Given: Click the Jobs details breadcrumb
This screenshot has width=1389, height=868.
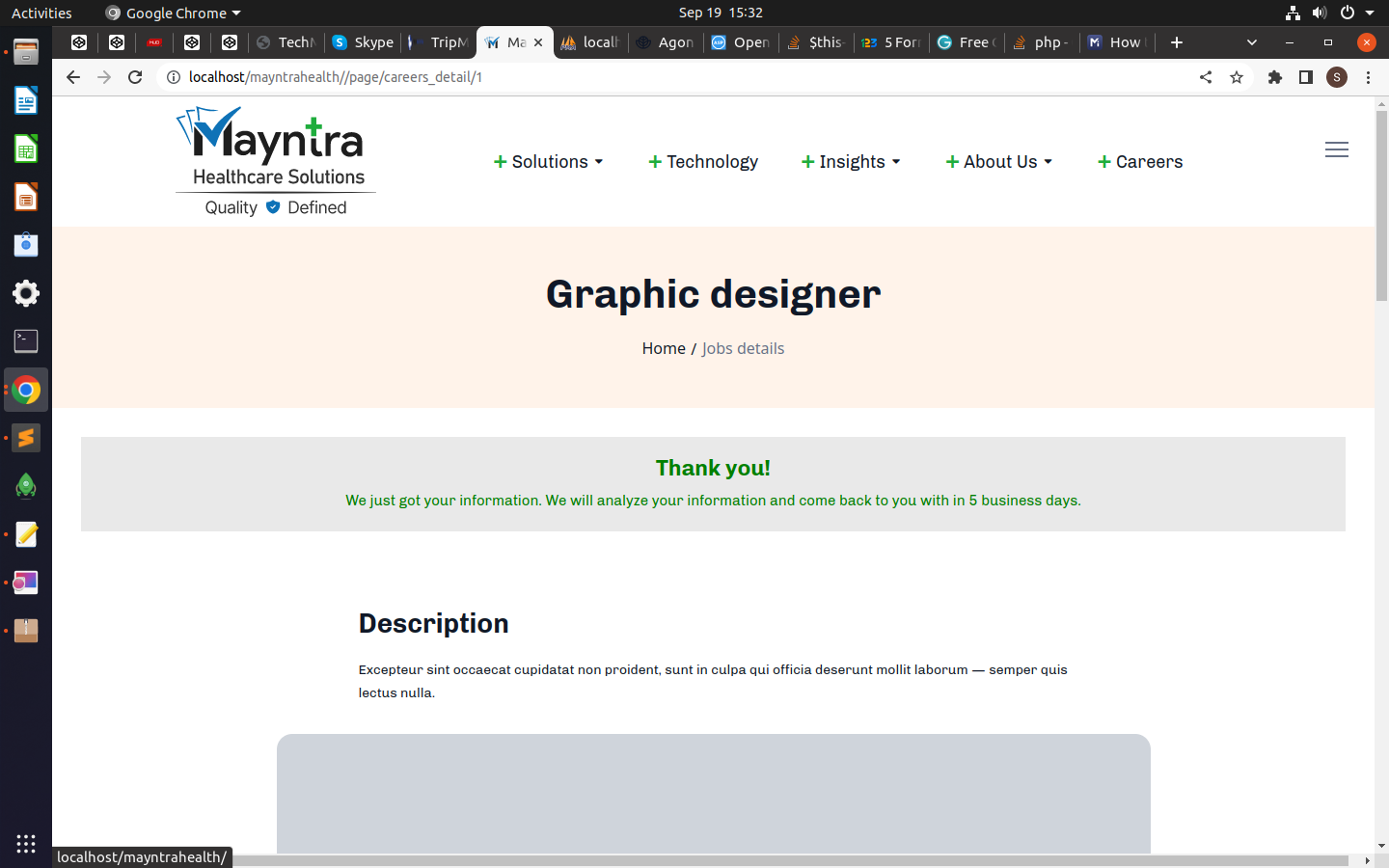Looking at the screenshot, I should click(743, 349).
